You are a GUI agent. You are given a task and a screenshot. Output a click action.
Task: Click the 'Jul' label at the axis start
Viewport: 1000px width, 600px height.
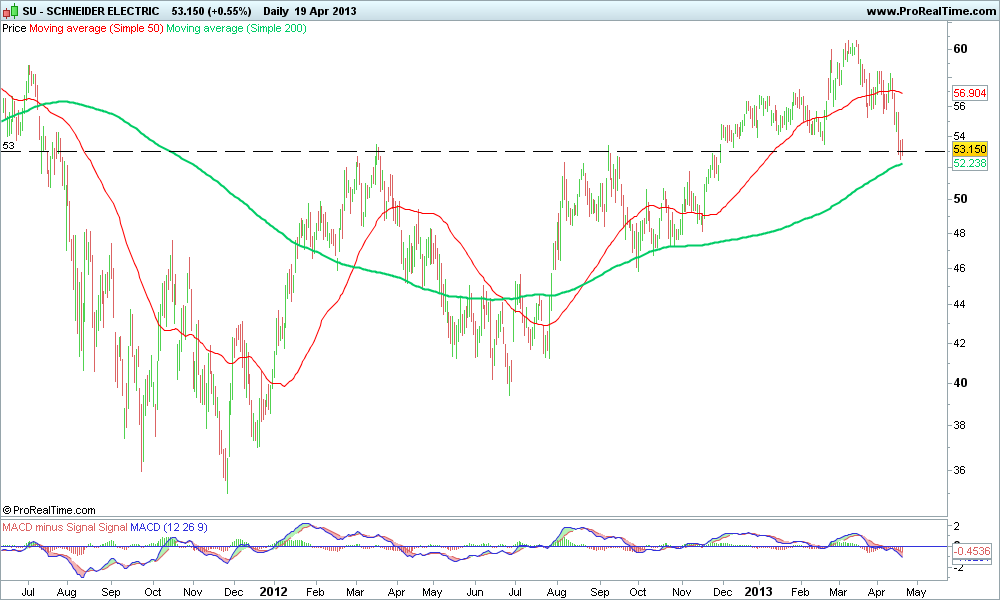(28, 592)
